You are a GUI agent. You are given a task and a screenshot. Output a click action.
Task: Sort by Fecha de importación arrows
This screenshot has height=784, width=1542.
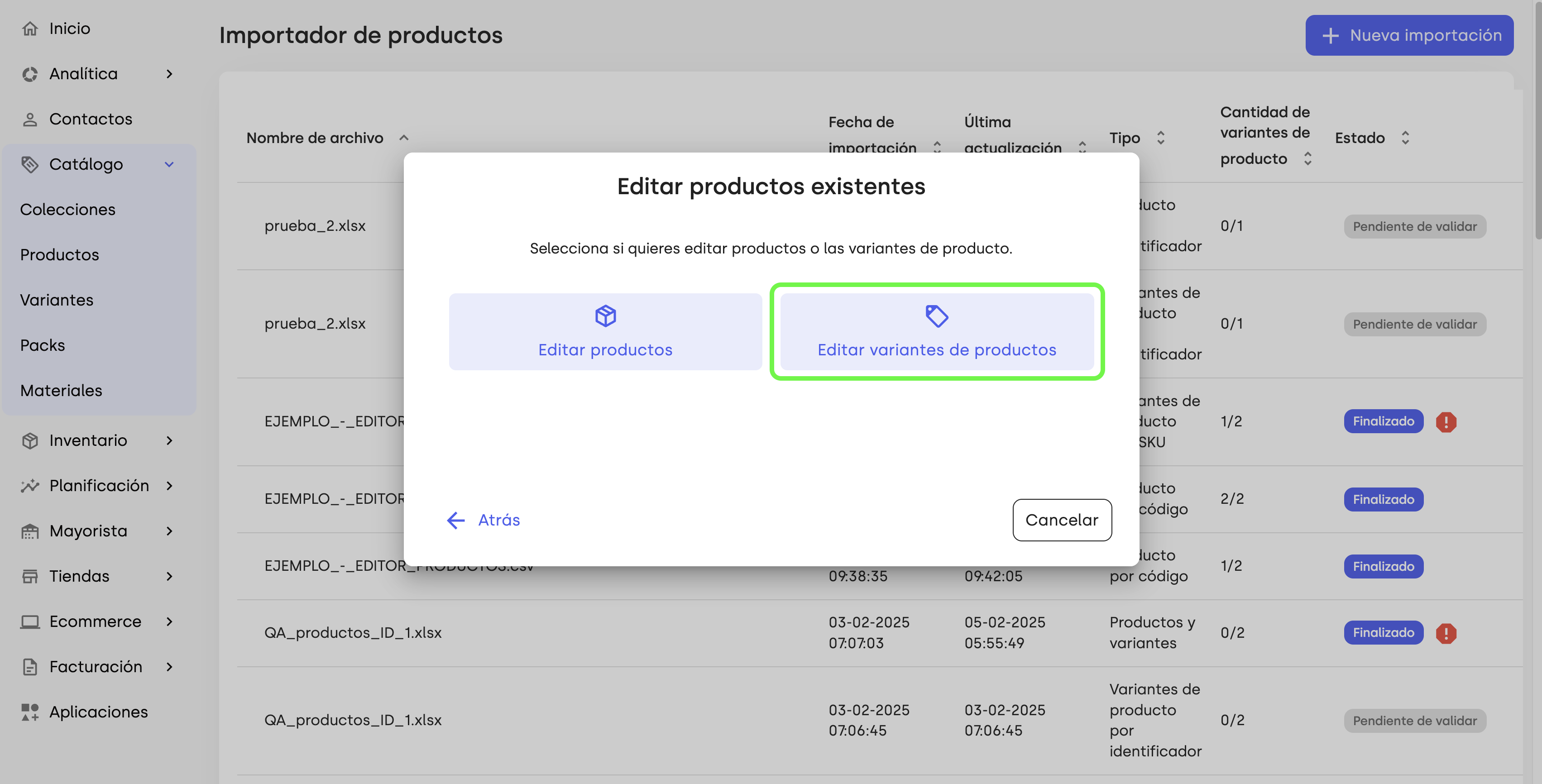tap(938, 147)
